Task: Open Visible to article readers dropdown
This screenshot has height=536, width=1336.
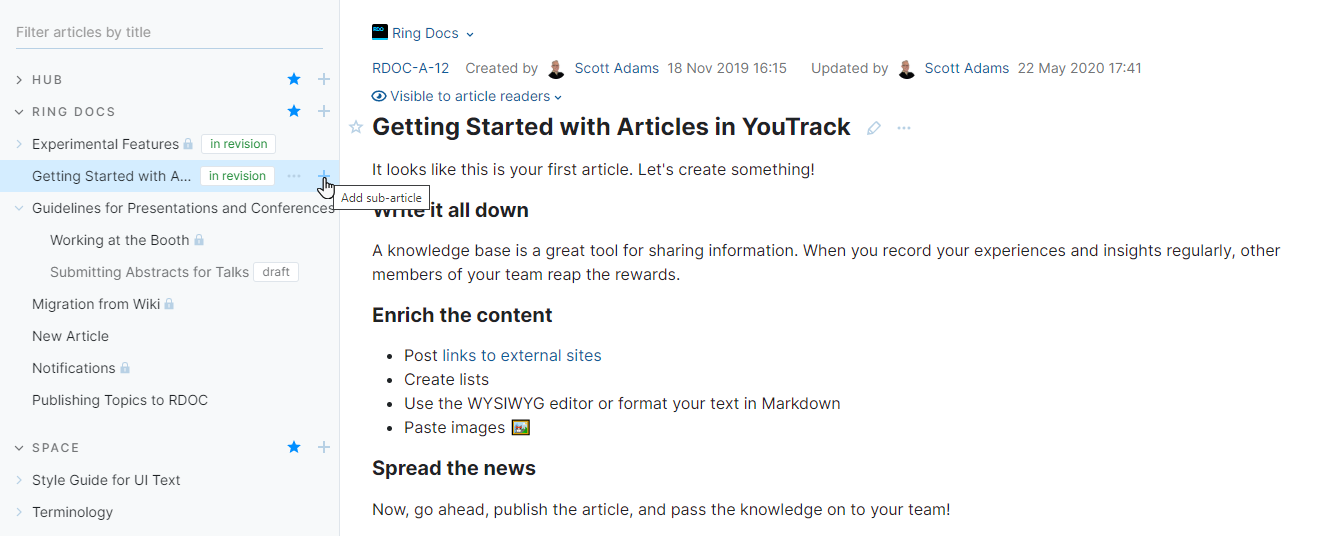Action: pyautogui.click(x=467, y=97)
